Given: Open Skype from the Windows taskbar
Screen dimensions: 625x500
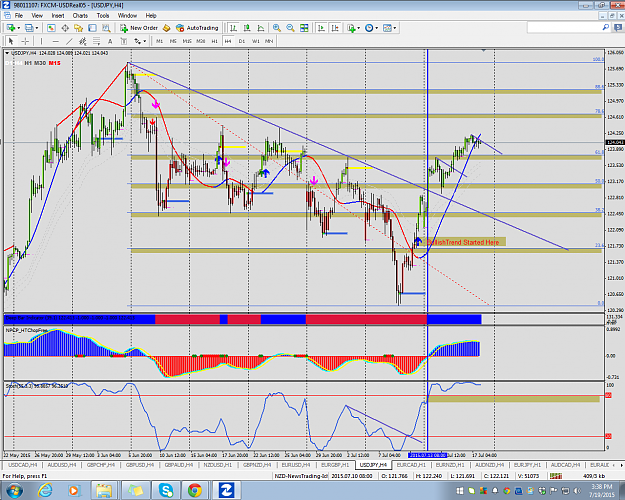Looking at the screenshot, I should coord(165,490).
